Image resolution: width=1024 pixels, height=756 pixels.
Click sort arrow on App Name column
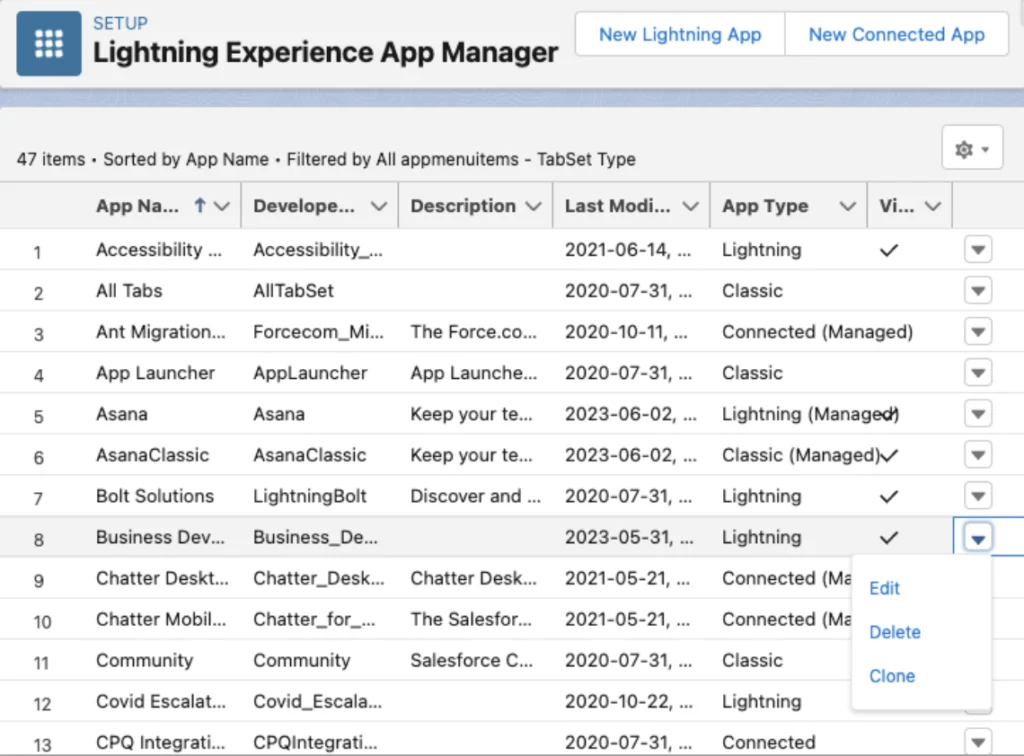point(200,206)
